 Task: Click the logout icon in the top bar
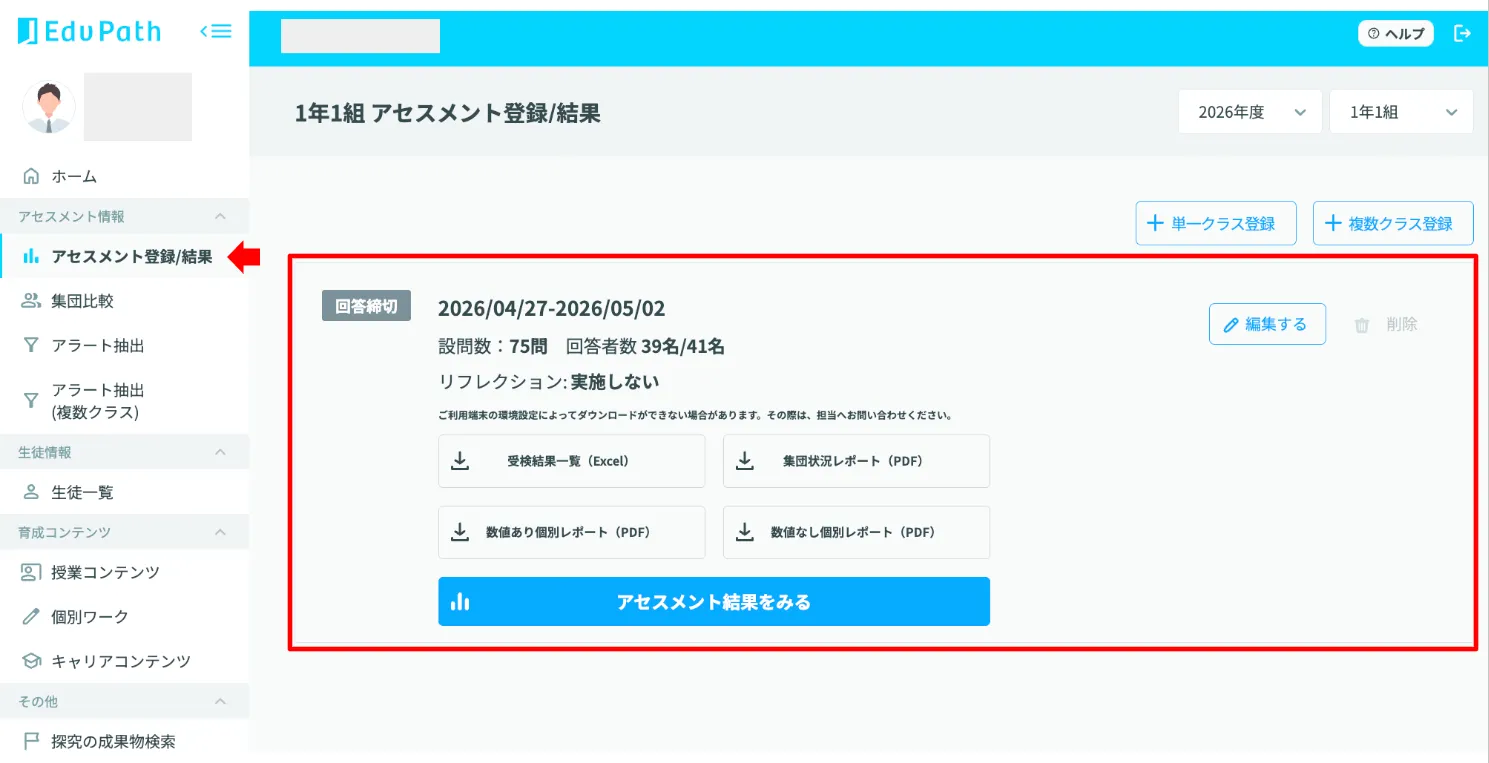click(x=1462, y=34)
